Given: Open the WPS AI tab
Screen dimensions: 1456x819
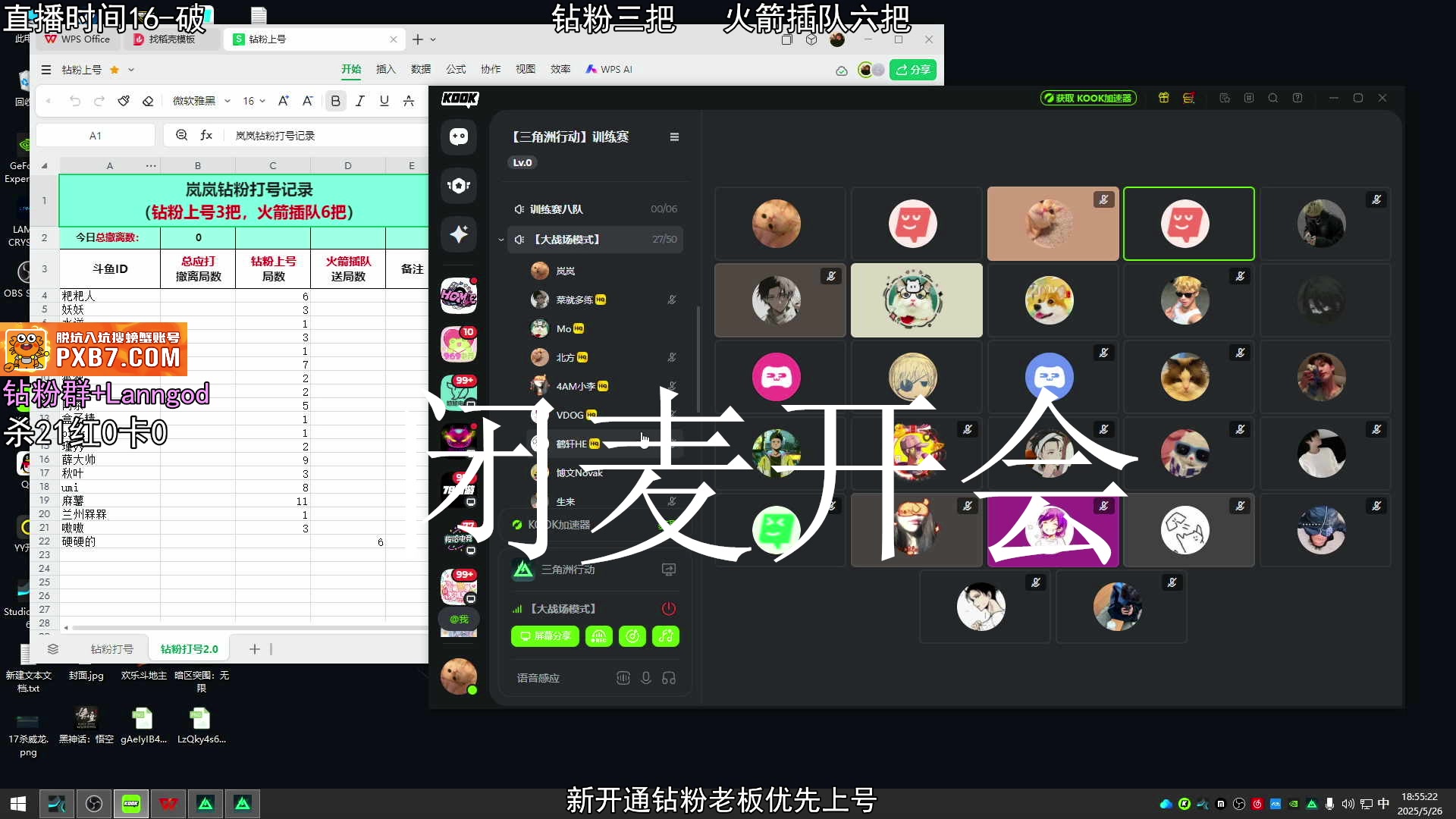Looking at the screenshot, I should 609,69.
